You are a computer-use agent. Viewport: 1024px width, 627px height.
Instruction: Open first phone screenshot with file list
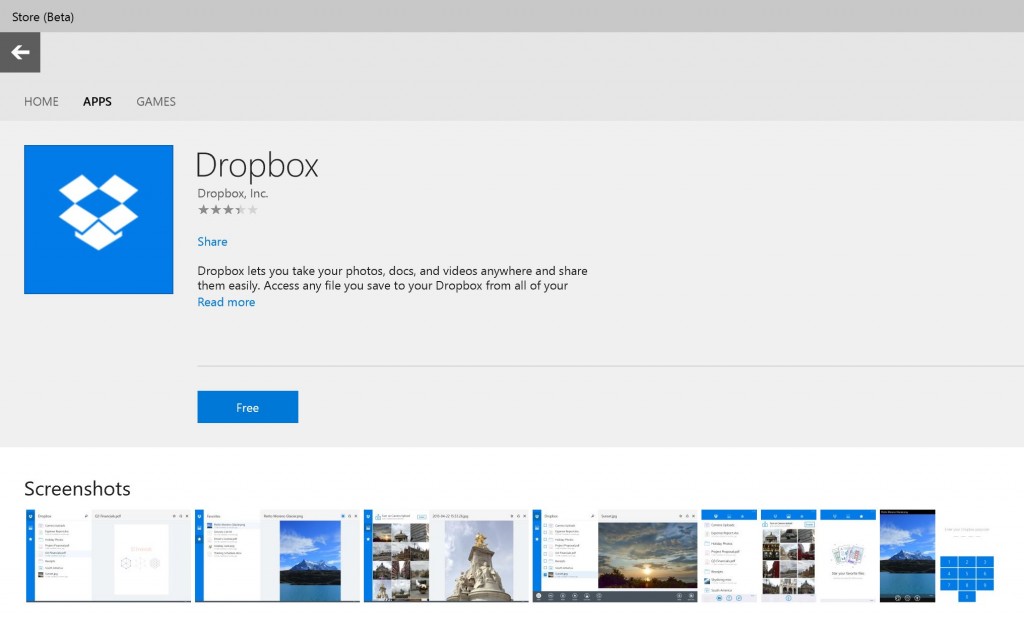pos(729,555)
